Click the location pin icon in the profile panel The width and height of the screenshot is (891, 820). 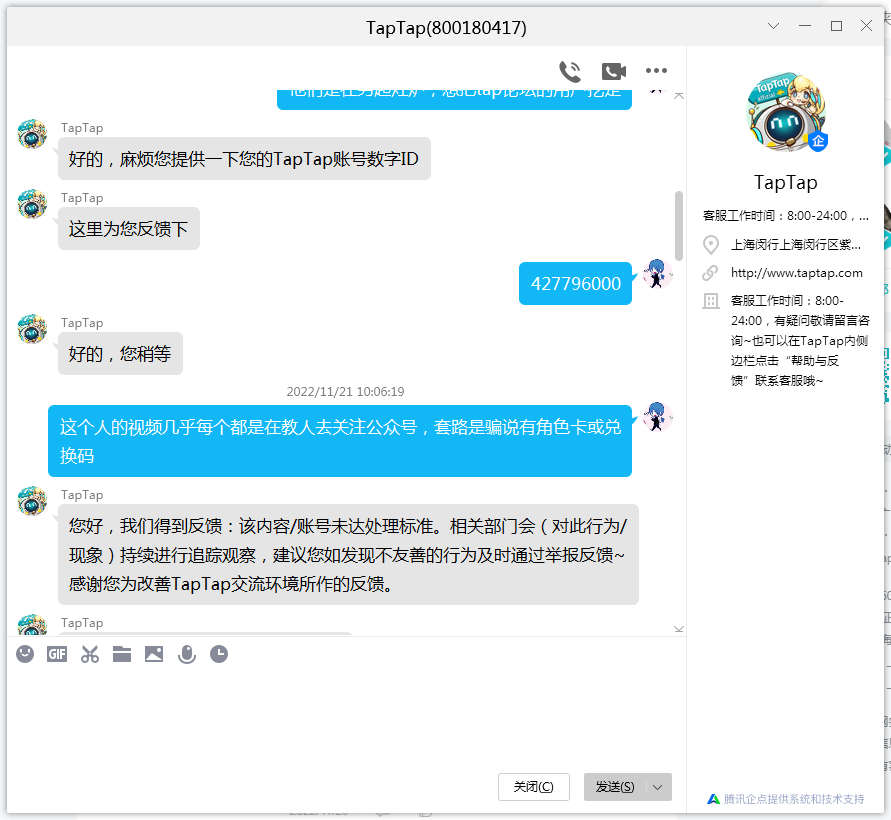click(710, 245)
